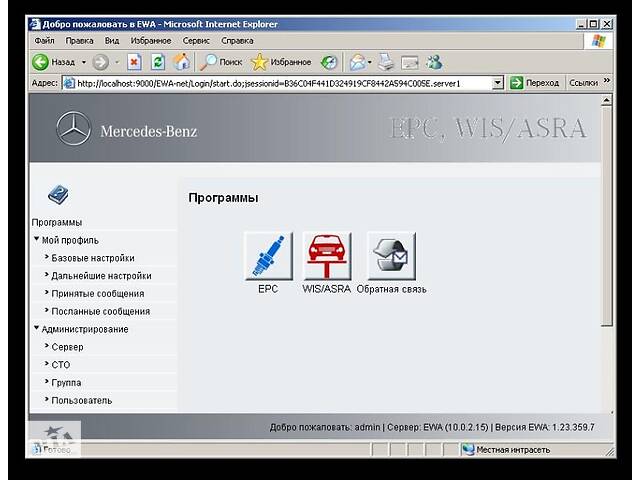Click the blue help book icon
The width and height of the screenshot is (640, 480).
click(x=58, y=195)
